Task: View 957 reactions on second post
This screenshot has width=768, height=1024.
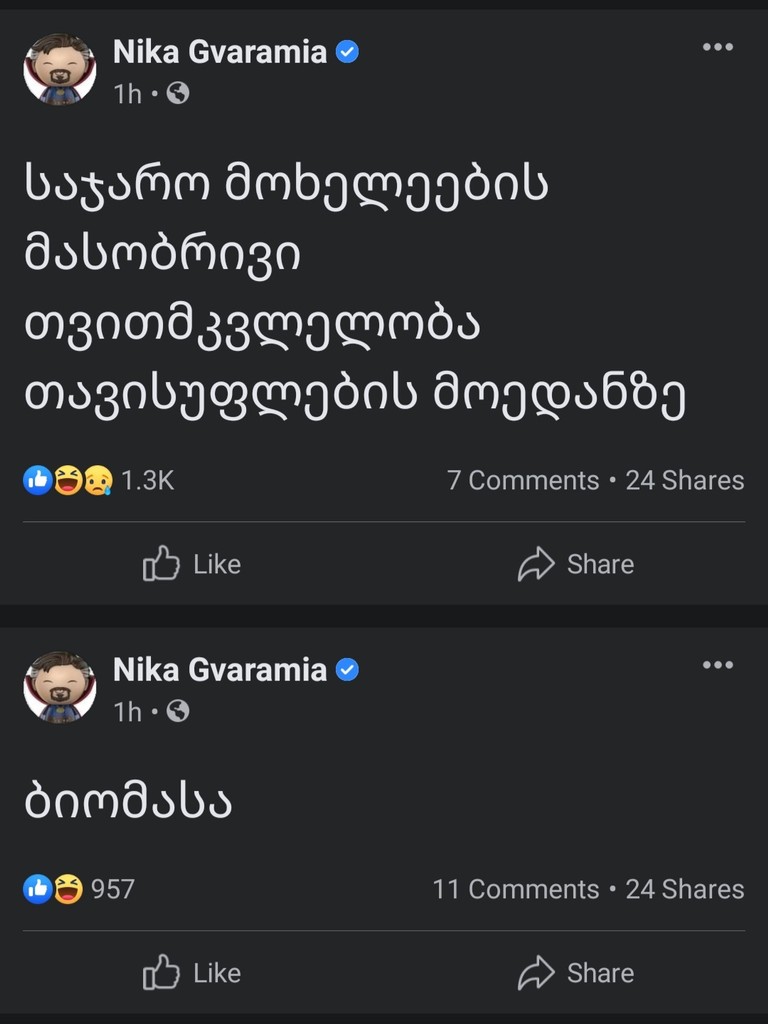Action: coord(80,889)
